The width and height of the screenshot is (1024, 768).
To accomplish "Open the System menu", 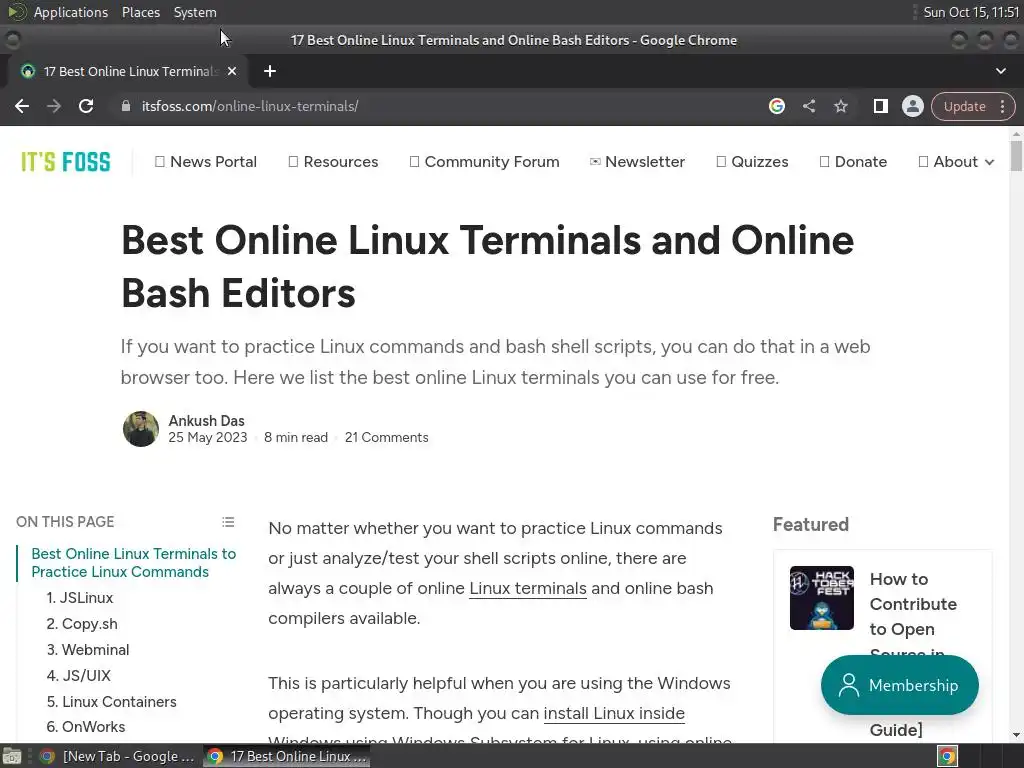I will click(x=195, y=12).
